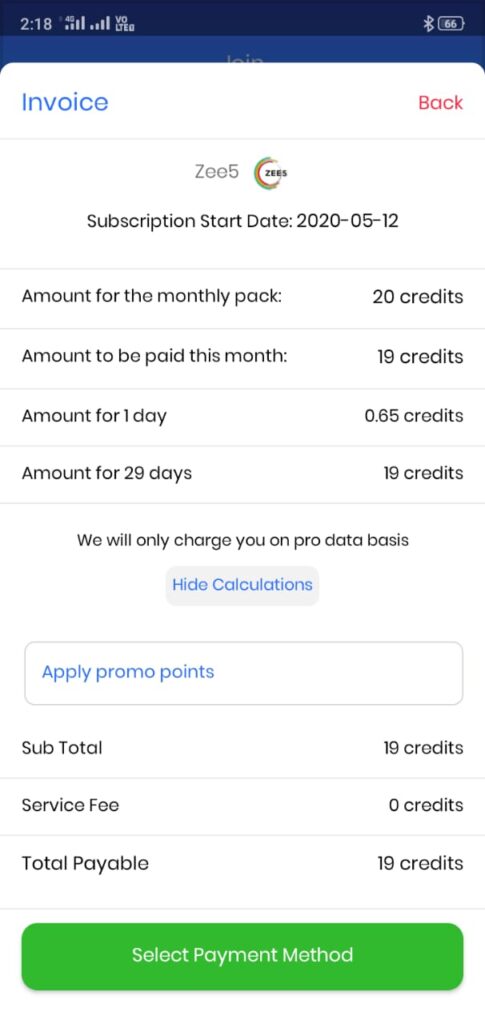Viewport: 485px width, 1024px height.
Task: Tap the Total Payable 19 credits row
Action: [242, 865]
